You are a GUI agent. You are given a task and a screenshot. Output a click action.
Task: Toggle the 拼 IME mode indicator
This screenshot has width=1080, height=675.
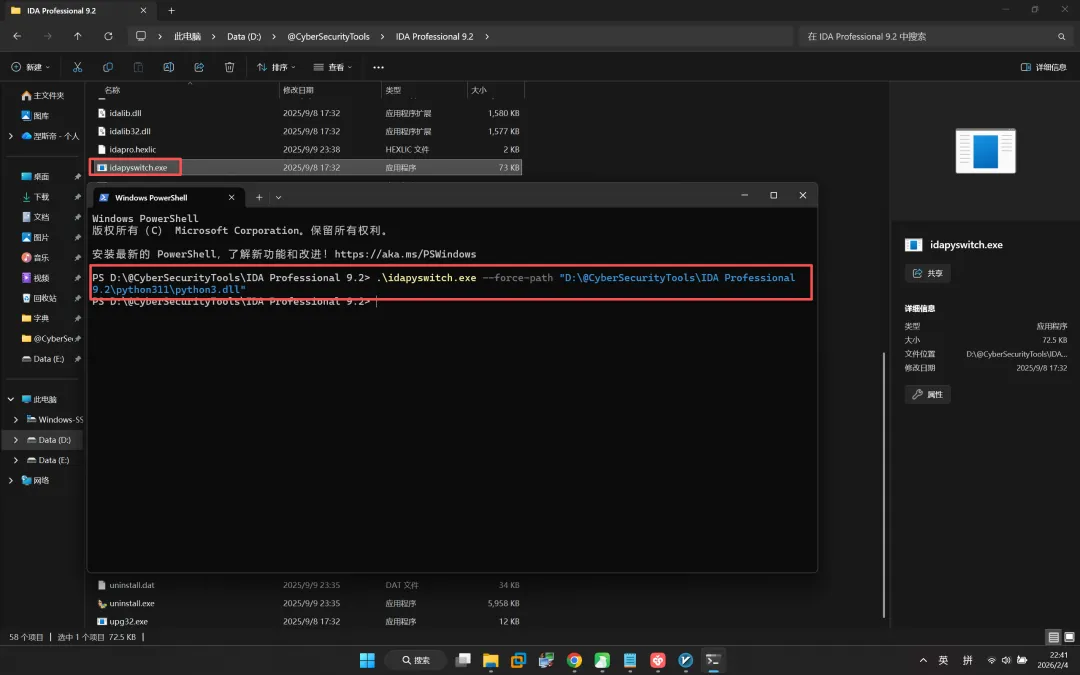[x=968, y=660]
